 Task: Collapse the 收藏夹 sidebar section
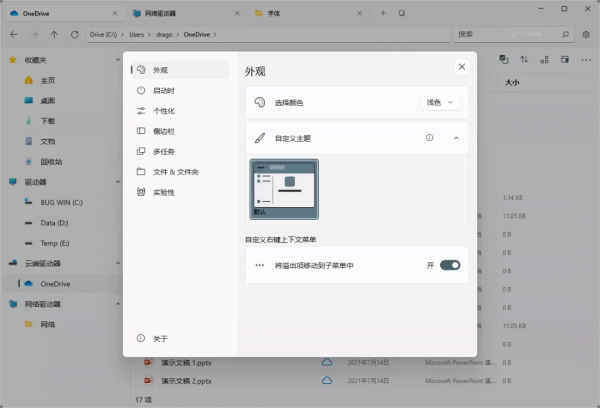point(118,60)
